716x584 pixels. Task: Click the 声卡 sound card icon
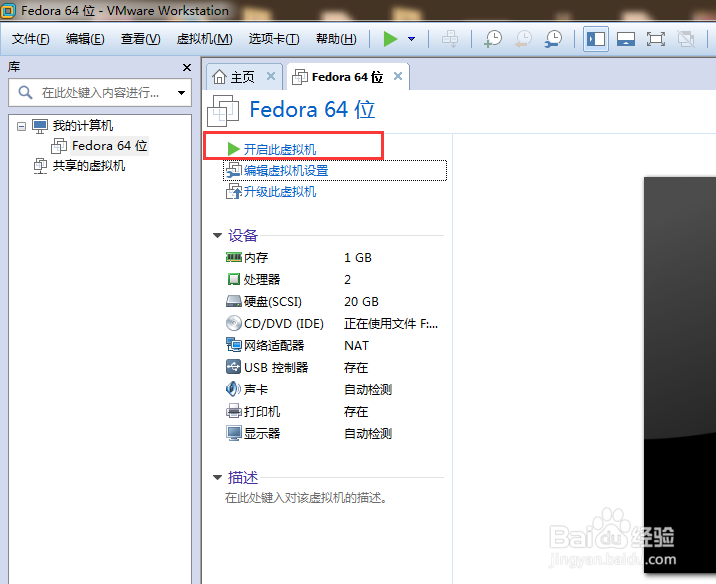click(233, 389)
